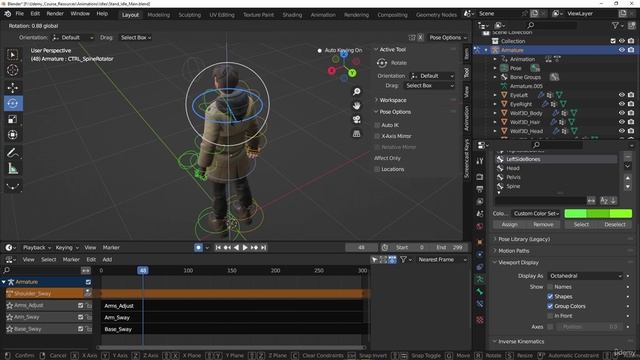640x360 pixels.
Task: Open the Tool properties tab icon
Action: [x=480, y=161]
